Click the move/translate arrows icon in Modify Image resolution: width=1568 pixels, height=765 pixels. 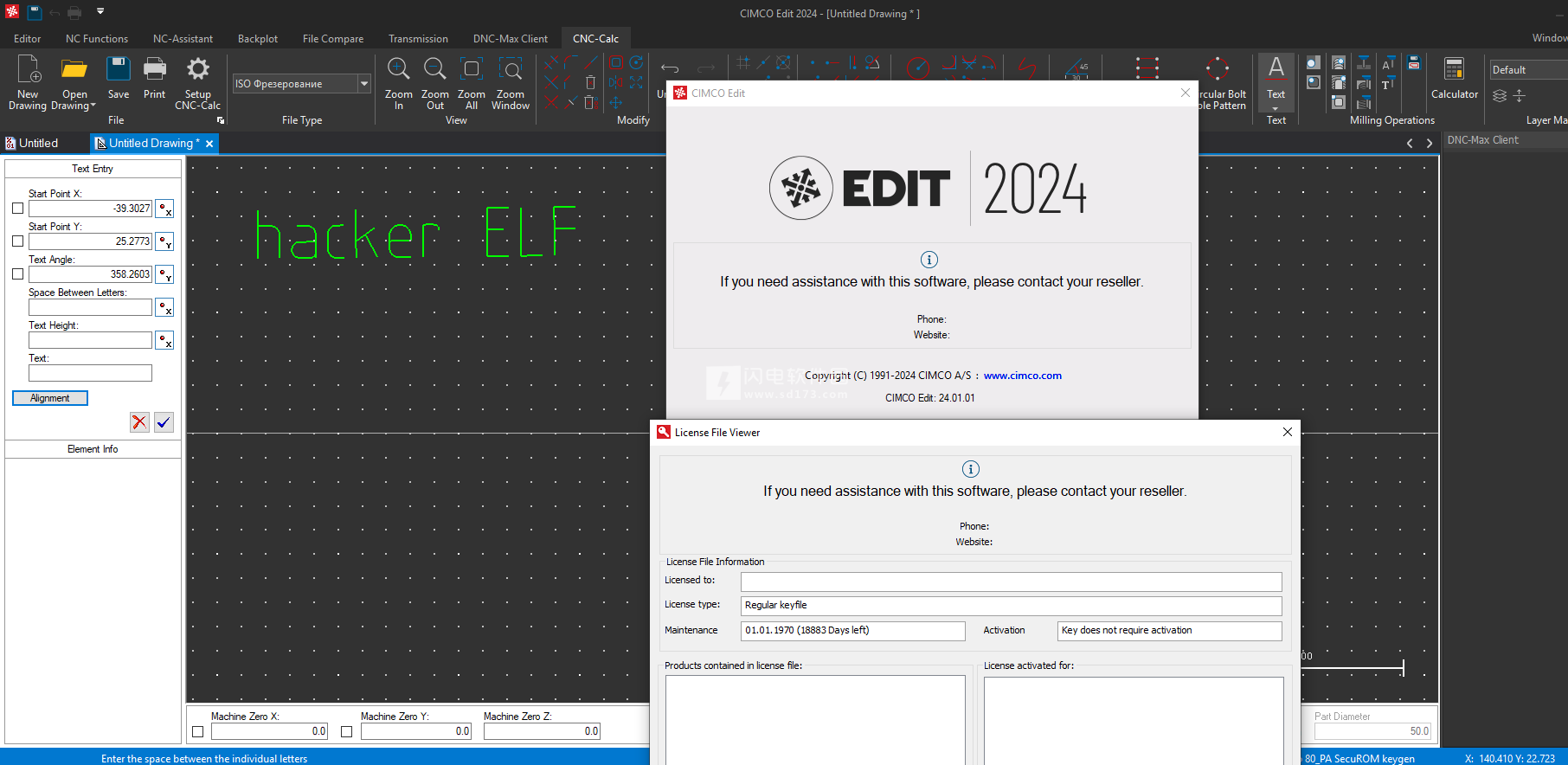pyautogui.click(x=616, y=102)
